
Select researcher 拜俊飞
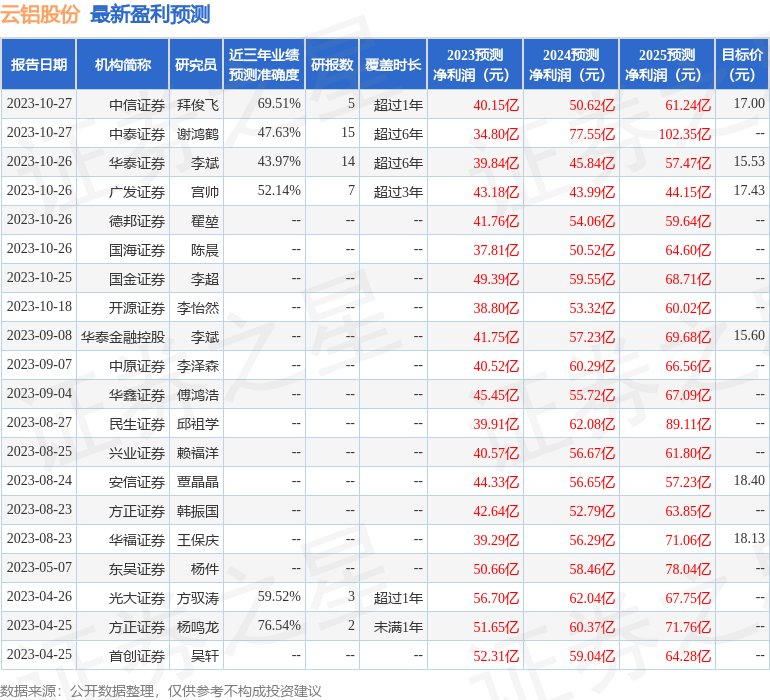(198, 105)
